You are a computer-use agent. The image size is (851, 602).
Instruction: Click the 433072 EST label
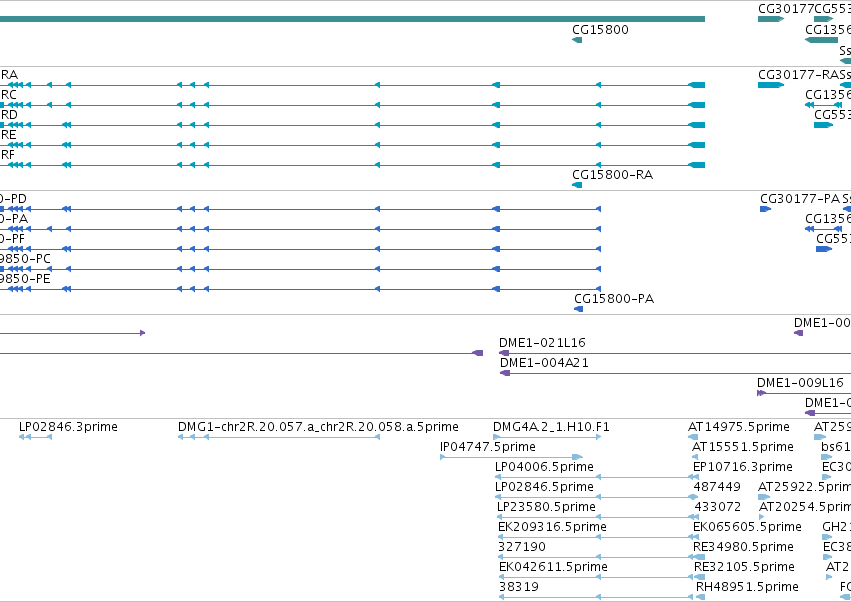coord(717,507)
